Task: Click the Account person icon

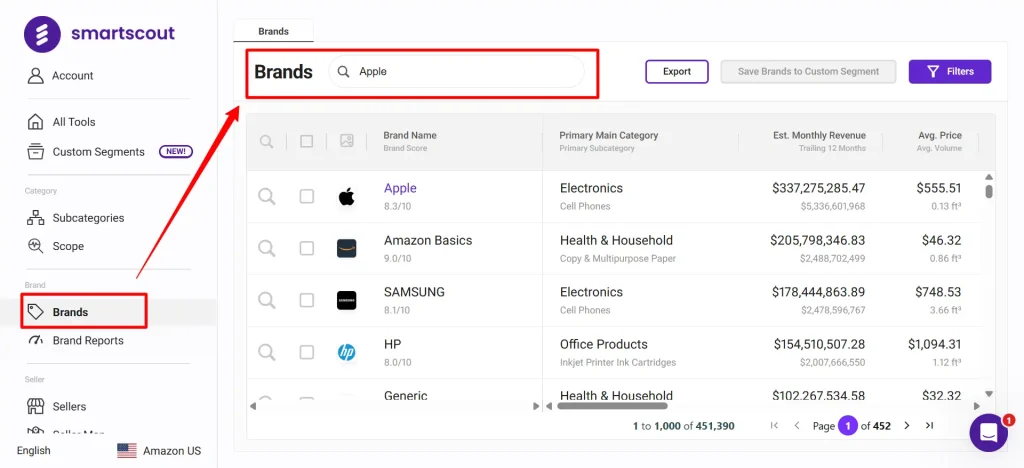Action: (35, 76)
